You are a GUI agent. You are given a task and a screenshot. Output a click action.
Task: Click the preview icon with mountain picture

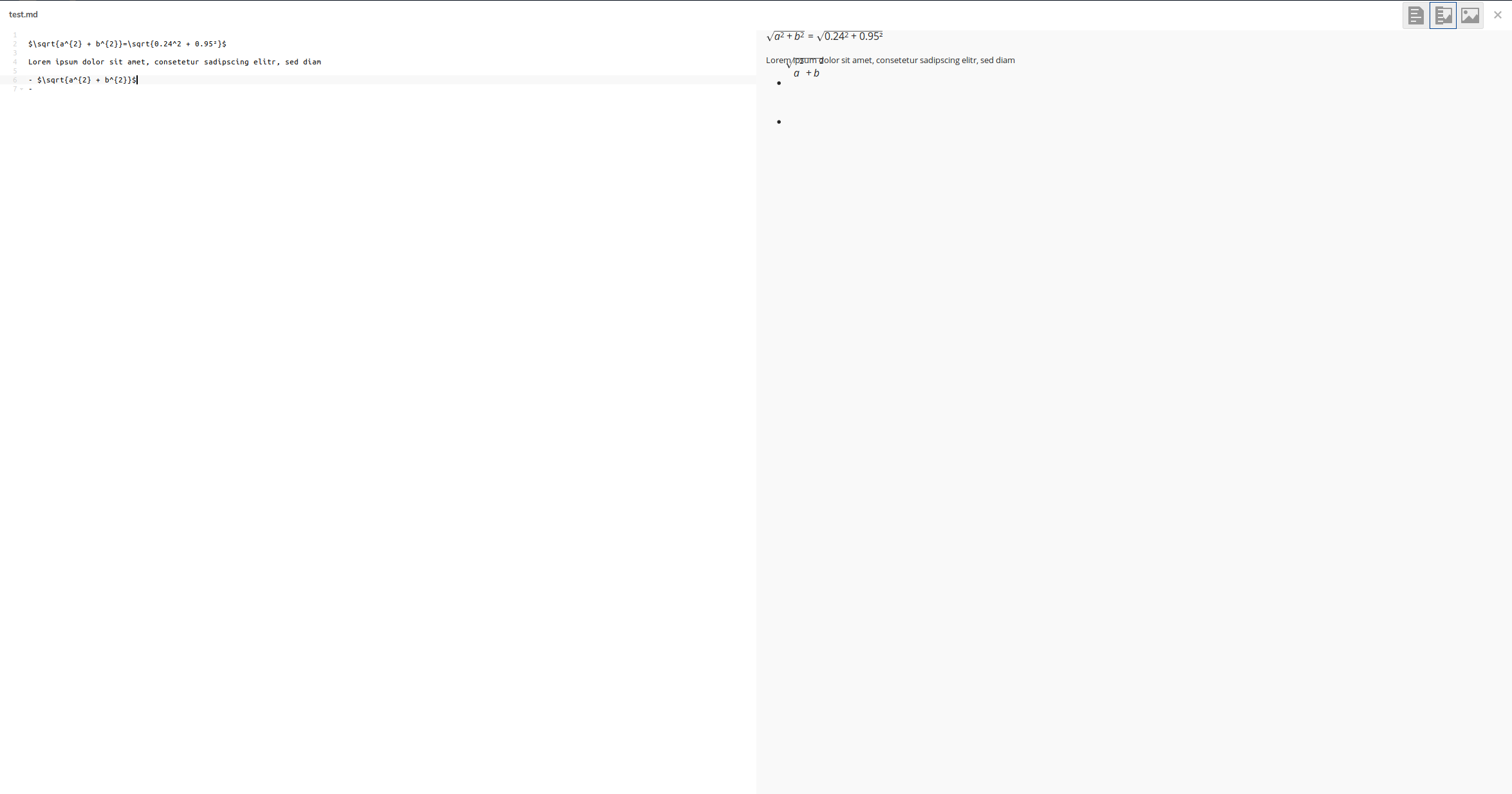click(x=1470, y=14)
